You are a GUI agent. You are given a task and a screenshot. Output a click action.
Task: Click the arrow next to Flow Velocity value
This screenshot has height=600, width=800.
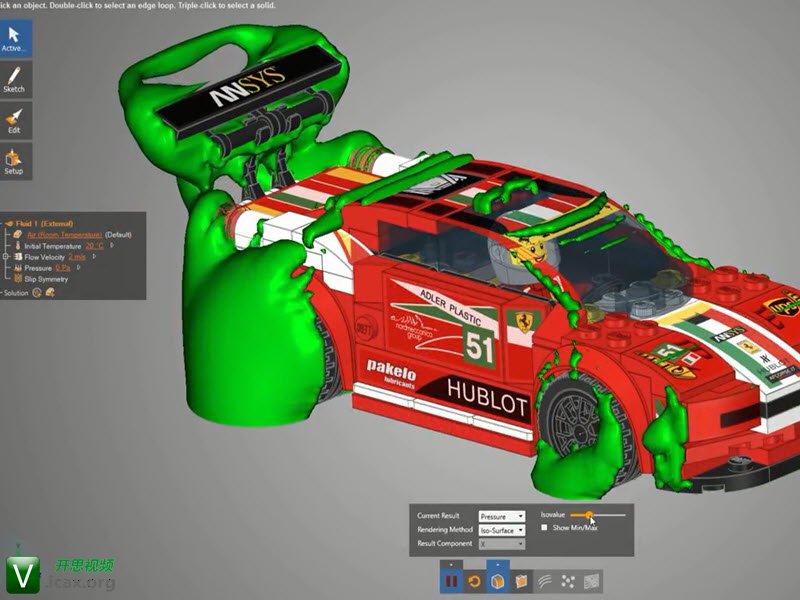[94, 256]
